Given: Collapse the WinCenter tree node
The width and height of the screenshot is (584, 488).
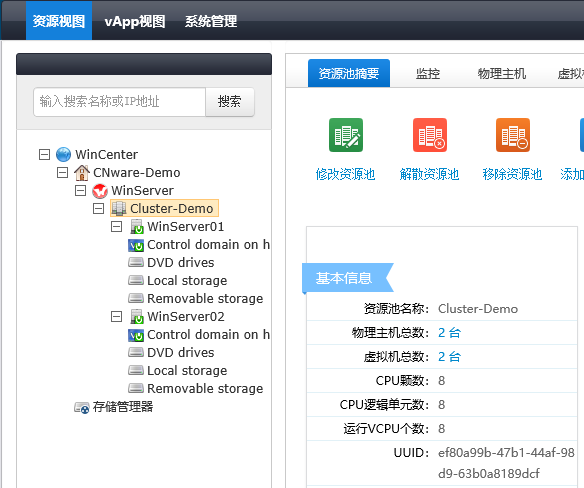Looking at the screenshot, I should coord(44,154).
